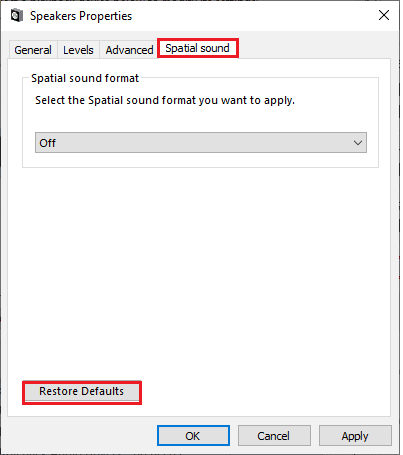Click the Cancel button
403x455 pixels.
coord(274,436)
